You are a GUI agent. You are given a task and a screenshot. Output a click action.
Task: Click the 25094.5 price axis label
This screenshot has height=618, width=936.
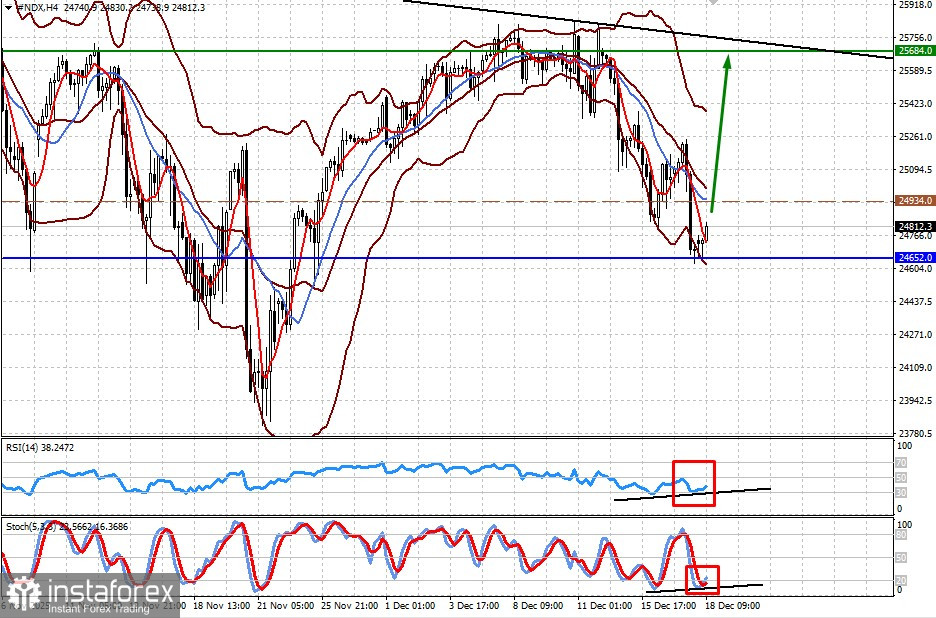coord(915,170)
